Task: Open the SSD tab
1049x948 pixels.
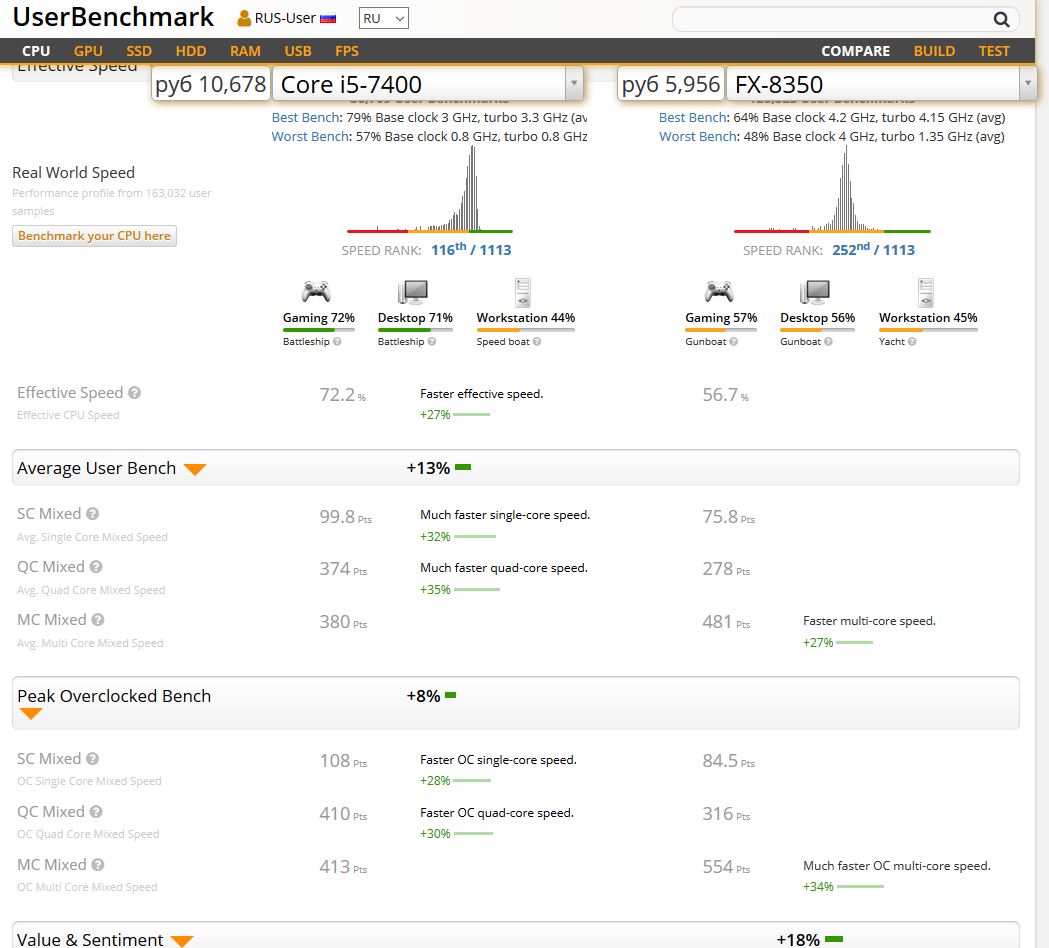Action: (139, 51)
